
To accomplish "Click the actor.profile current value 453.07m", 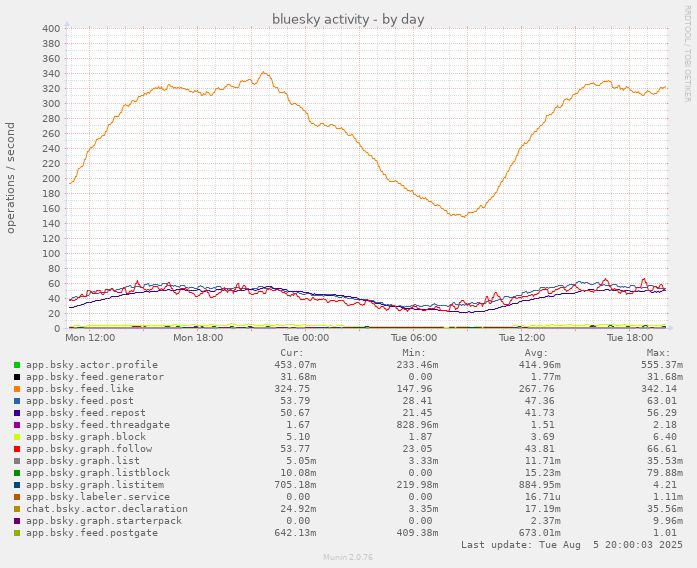I will pos(295,365).
